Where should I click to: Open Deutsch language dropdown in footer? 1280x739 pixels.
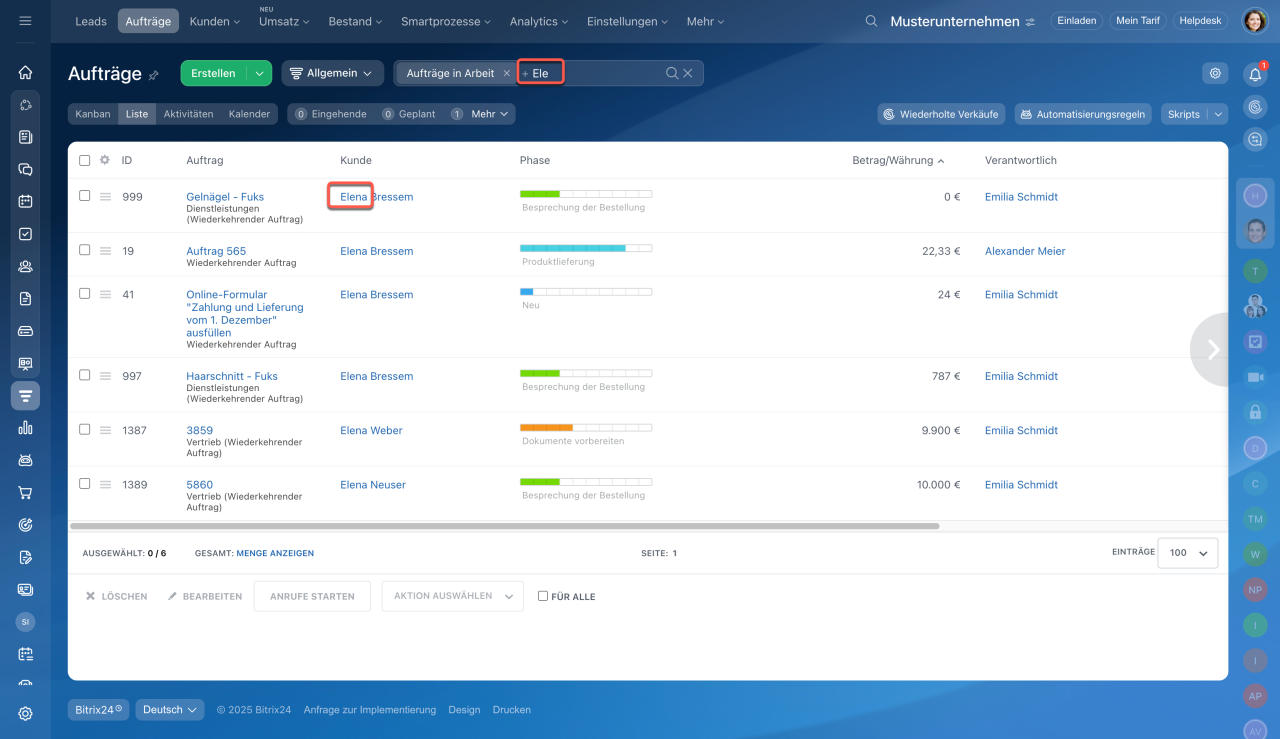pos(170,710)
